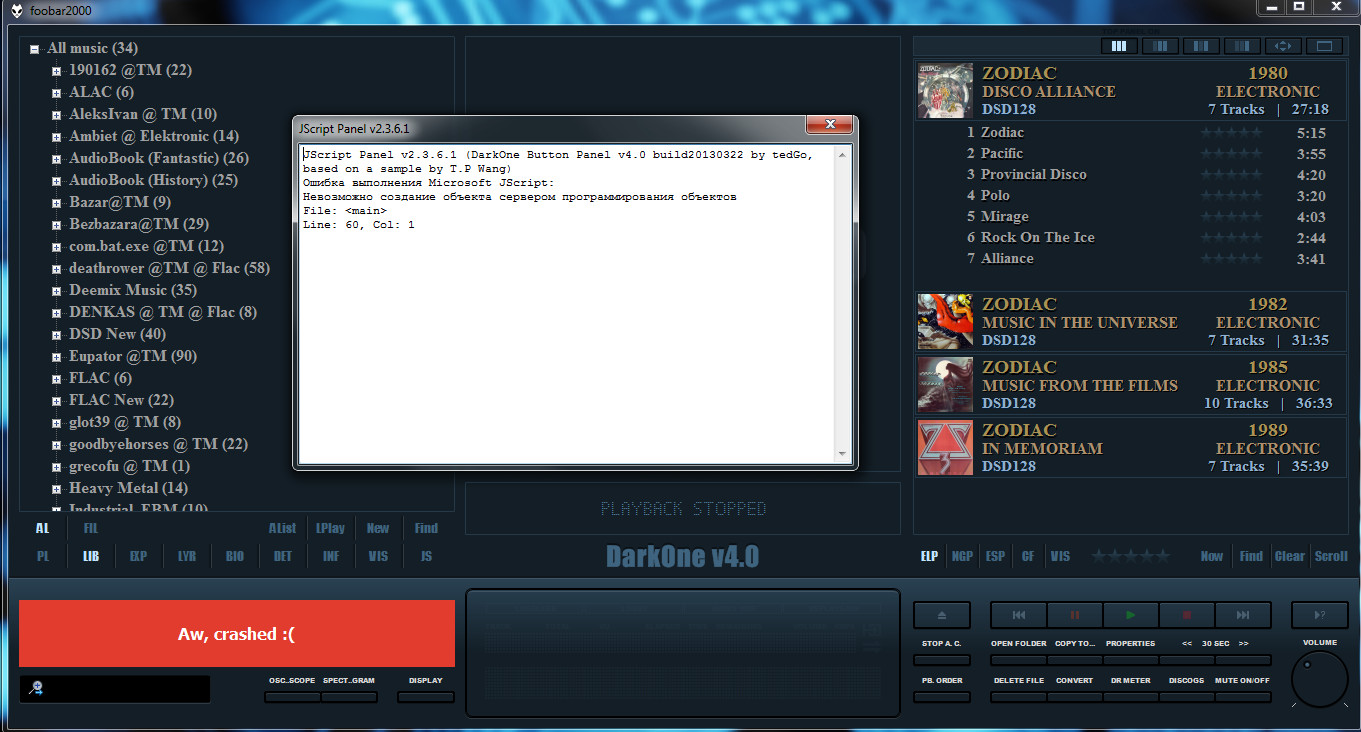
Task: Click the VOLUME knob
Action: pos(1319,680)
